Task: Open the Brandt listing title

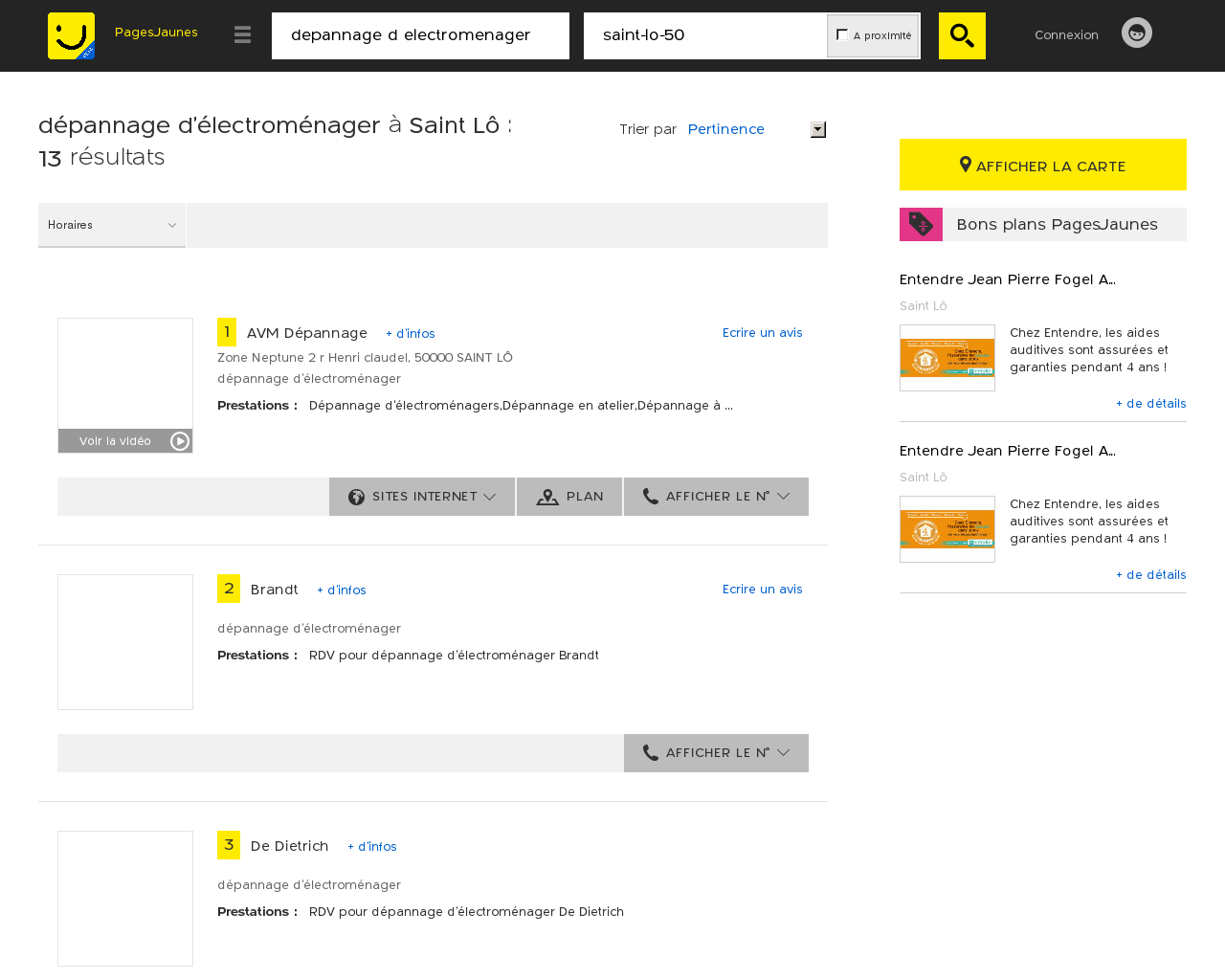Action: (x=275, y=590)
